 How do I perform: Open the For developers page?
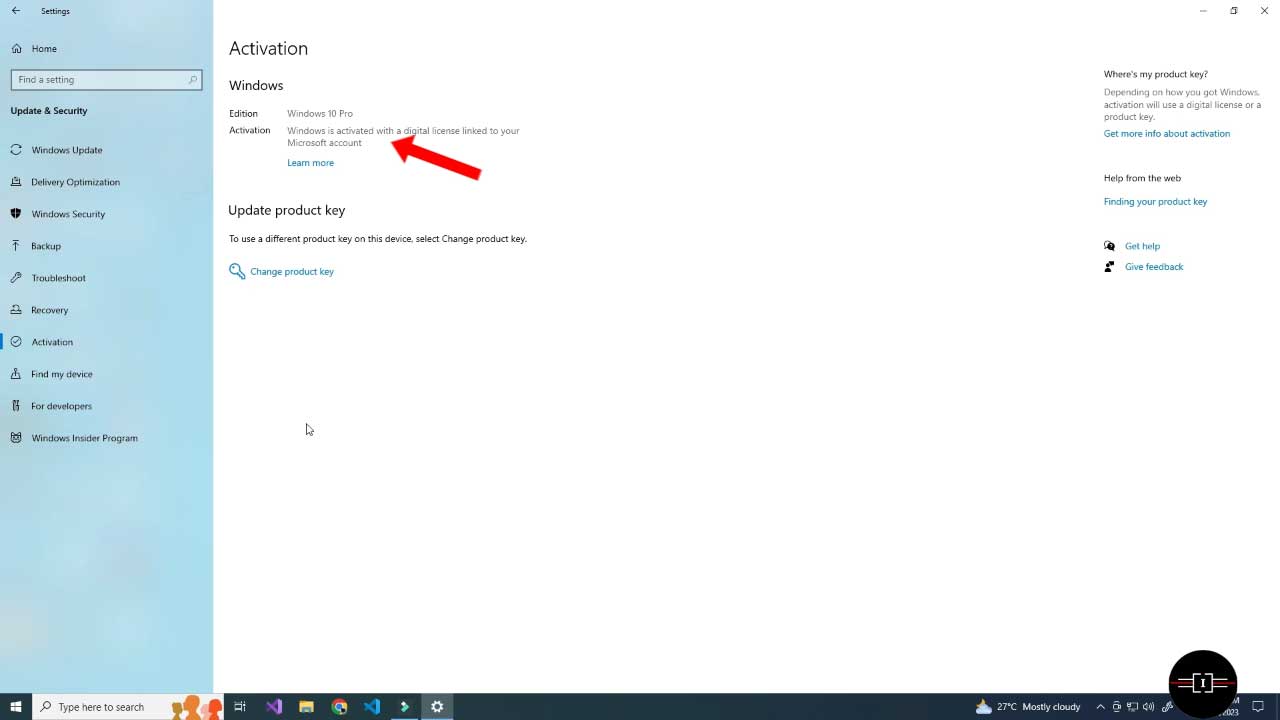pos(61,406)
